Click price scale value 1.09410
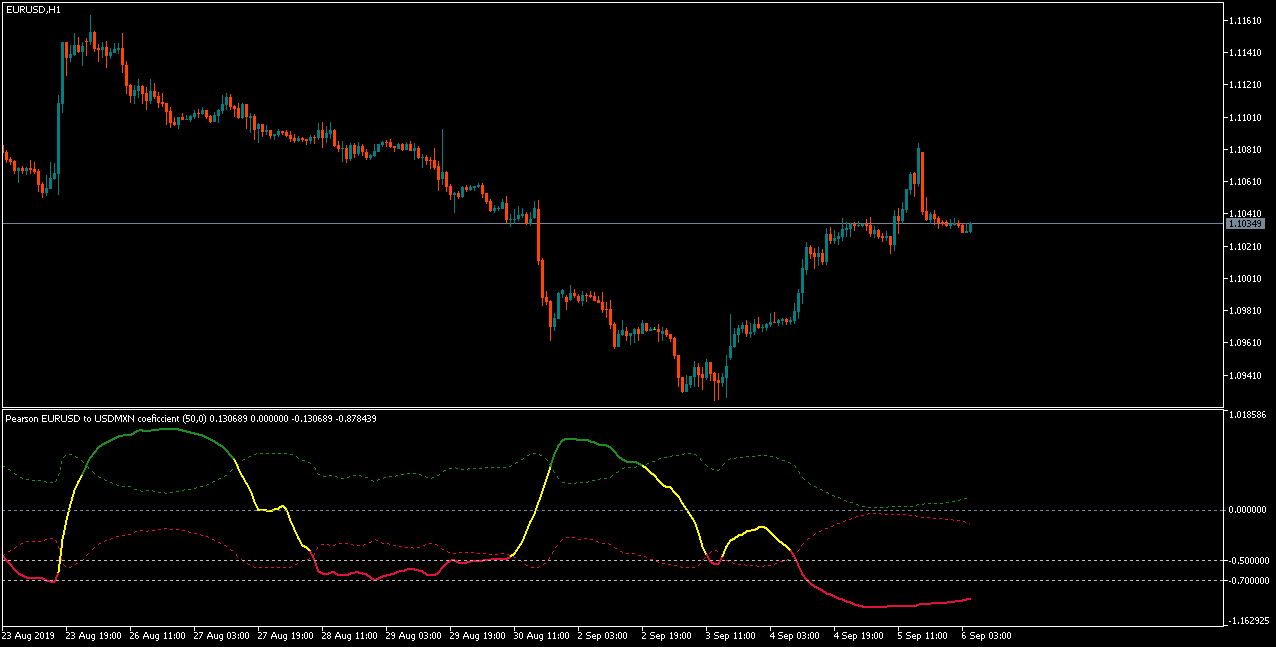The width and height of the screenshot is (1276, 647). 1246,375
